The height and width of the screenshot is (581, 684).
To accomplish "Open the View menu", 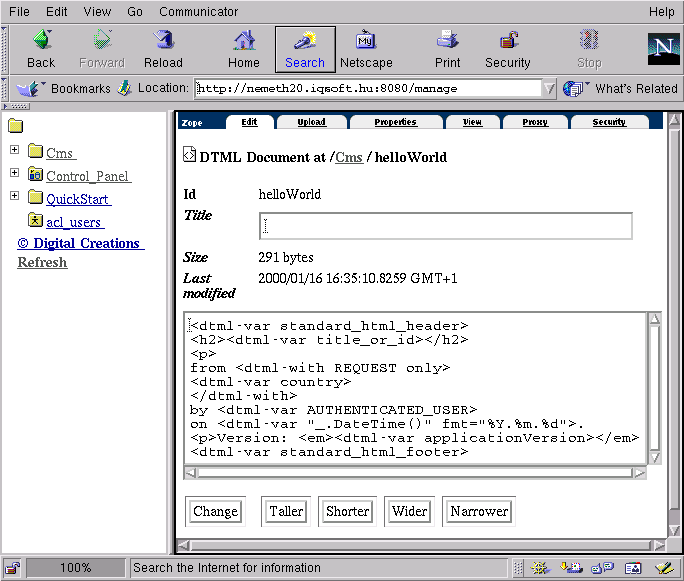I will click(97, 12).
